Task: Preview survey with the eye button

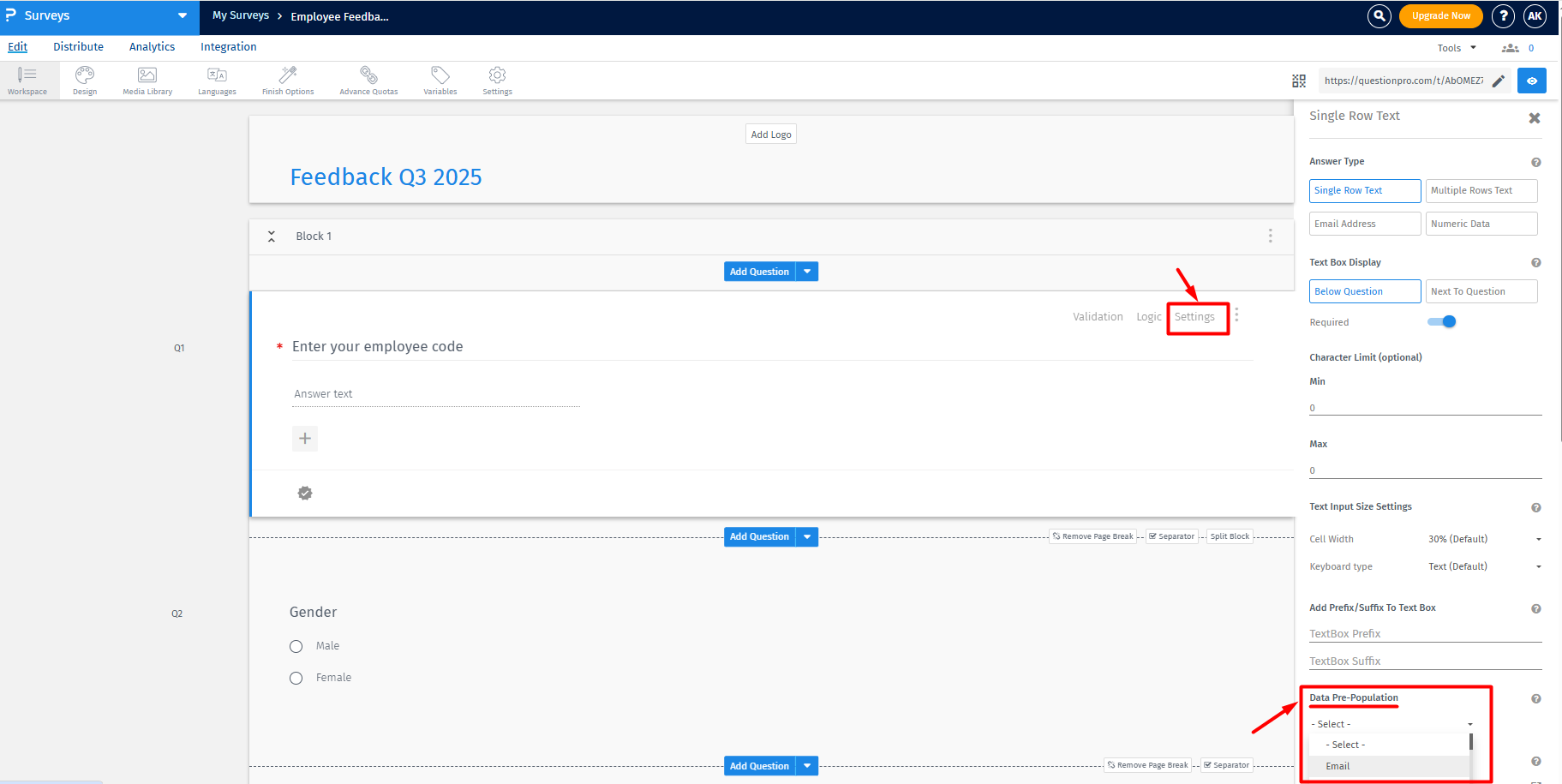Action: [1532, 81]
